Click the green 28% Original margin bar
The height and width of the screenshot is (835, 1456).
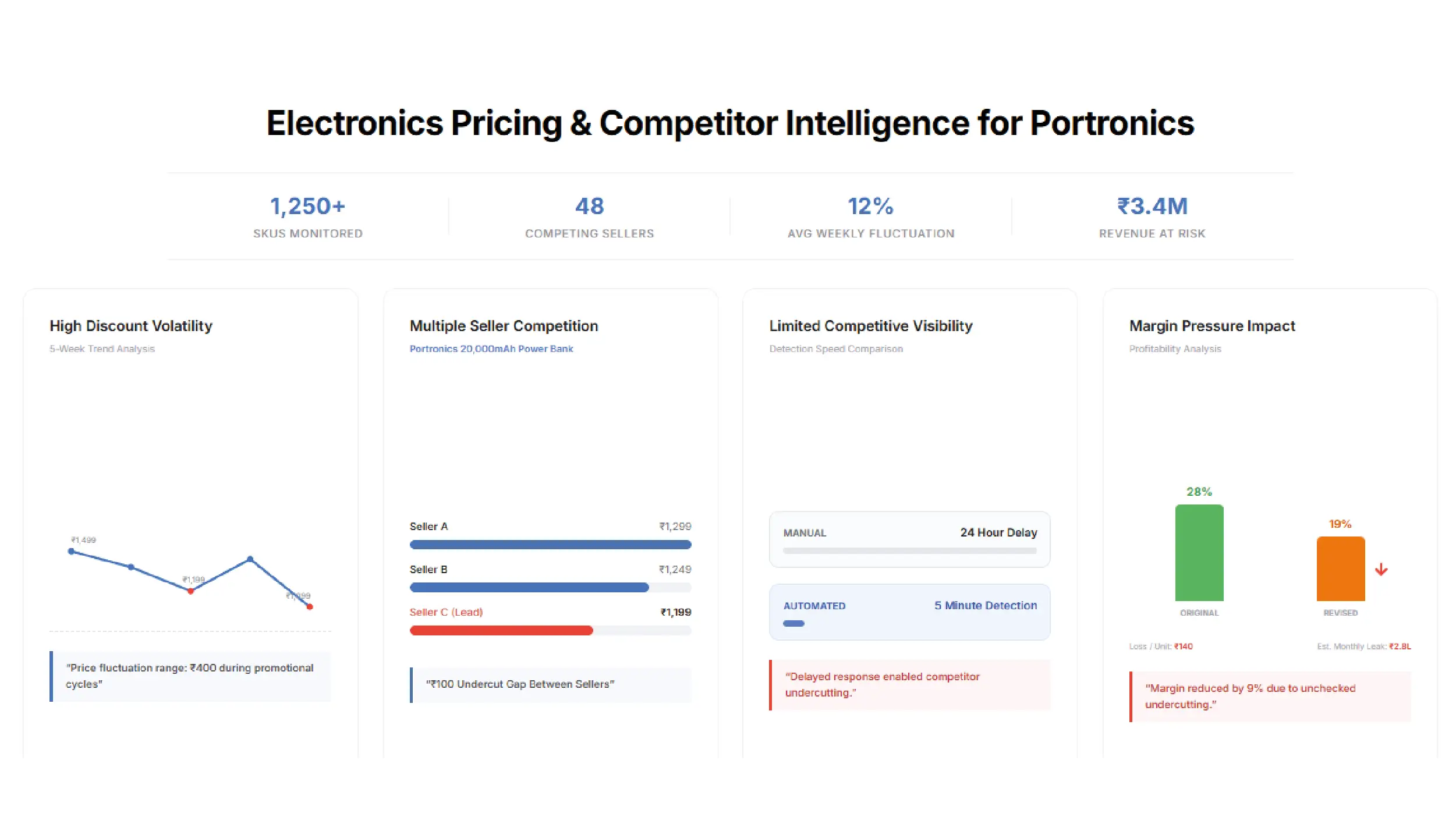pos(1199,552)
